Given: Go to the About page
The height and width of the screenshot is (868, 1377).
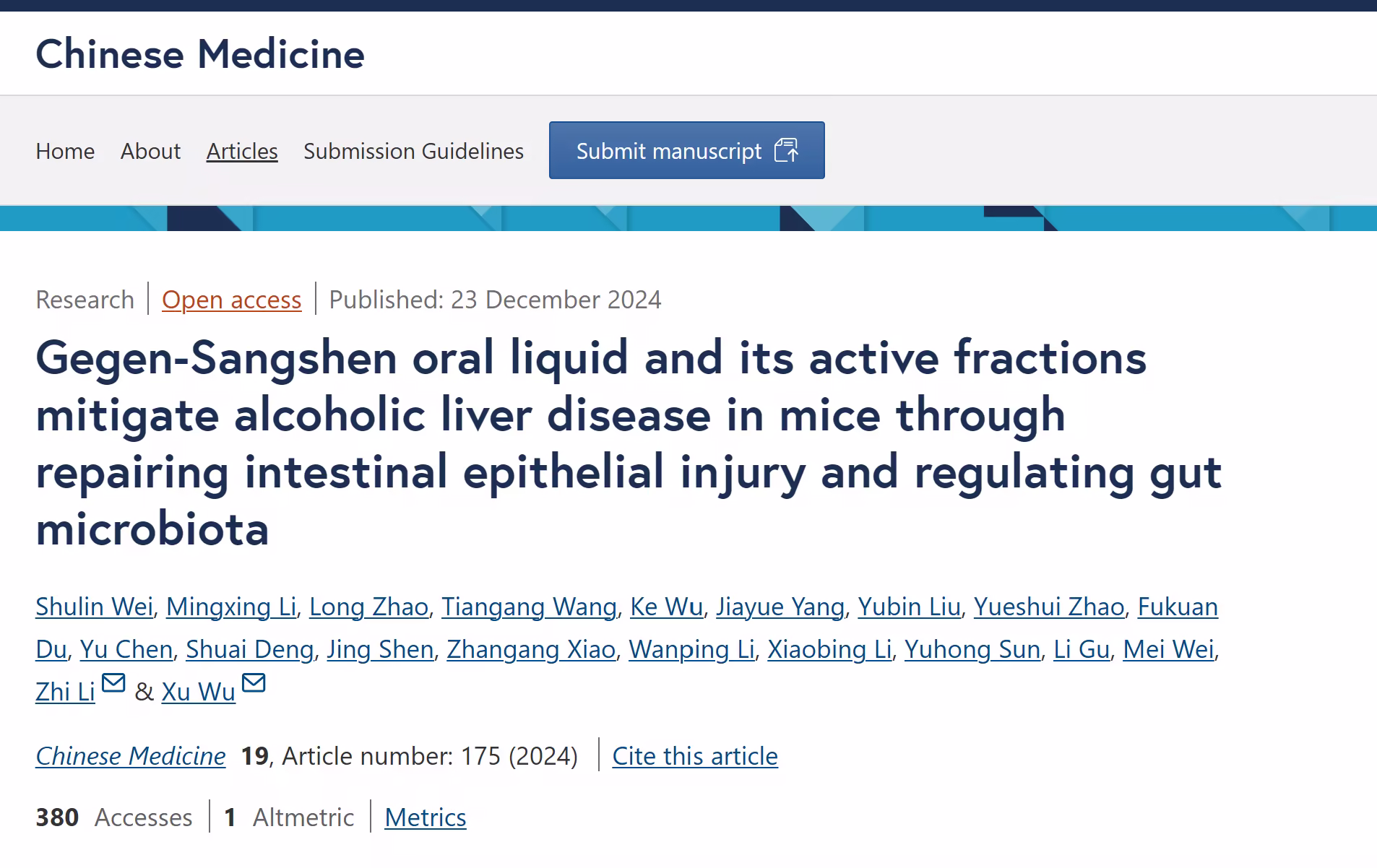Looking at the screenshot, I should pos(150,151).
